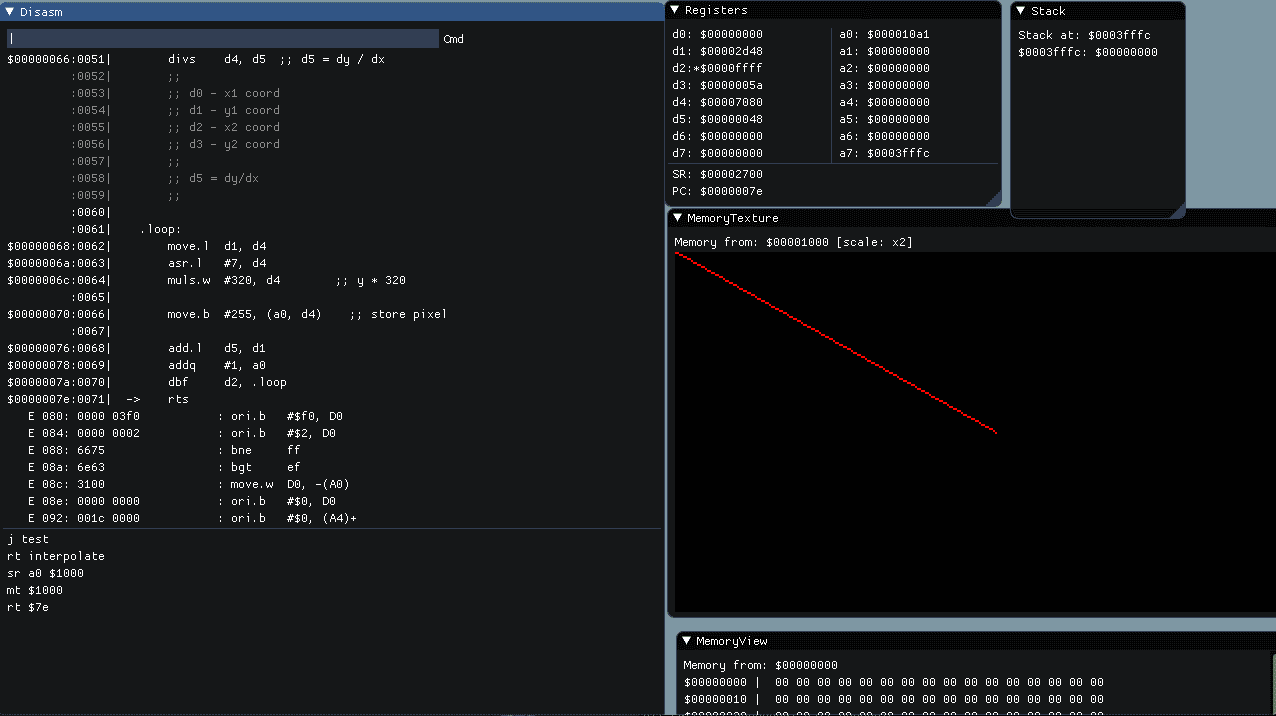Focus the Cmd command input field
Viewport: 1276px width, 716px height.
[223, 39]
